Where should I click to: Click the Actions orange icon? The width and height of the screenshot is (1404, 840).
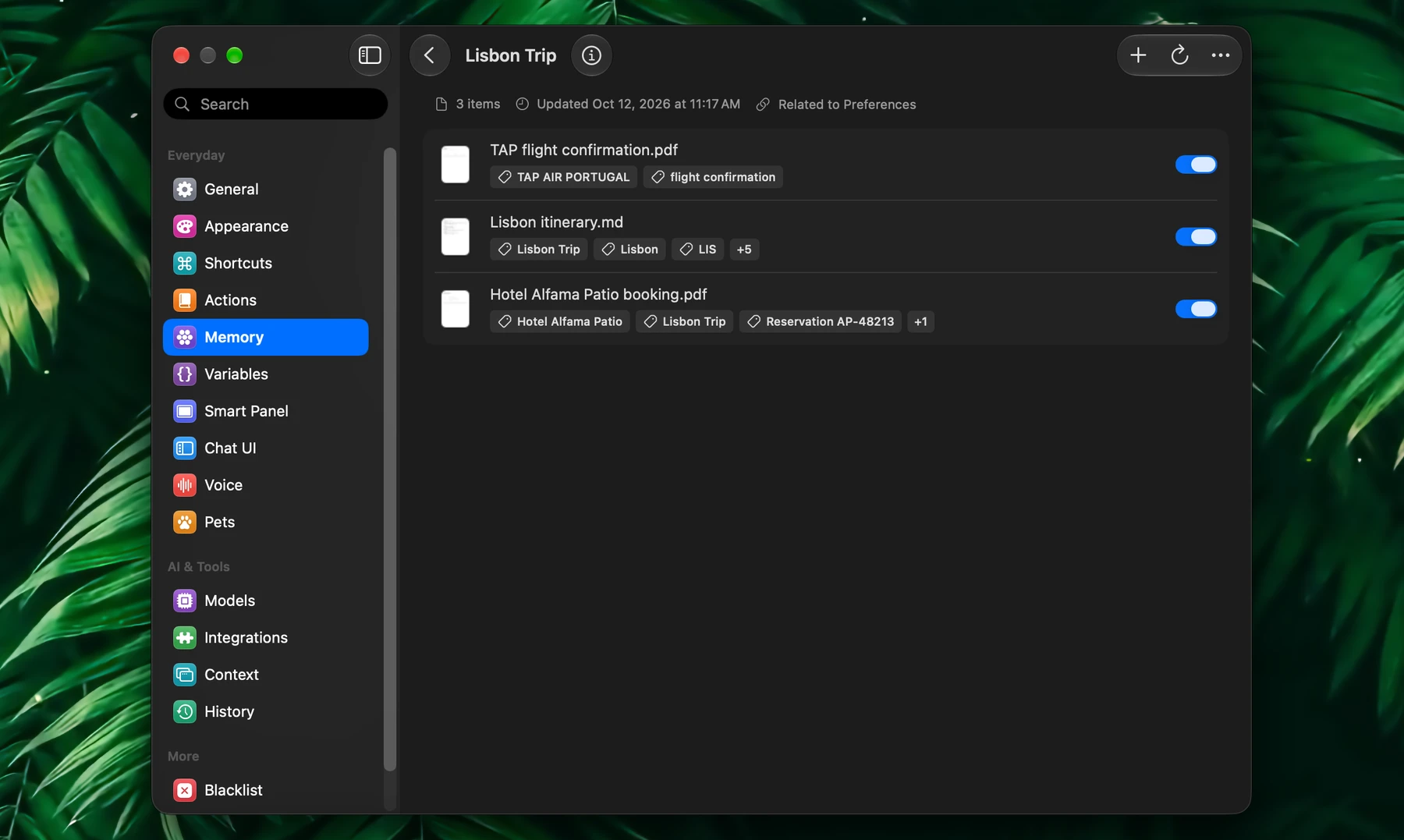click(x=185, y=300)
